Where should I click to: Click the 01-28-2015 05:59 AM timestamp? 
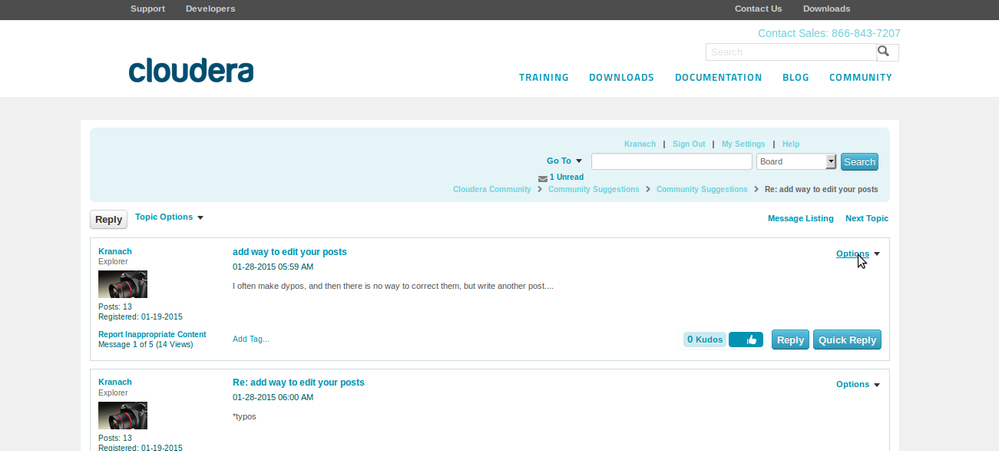click(273, 267)
